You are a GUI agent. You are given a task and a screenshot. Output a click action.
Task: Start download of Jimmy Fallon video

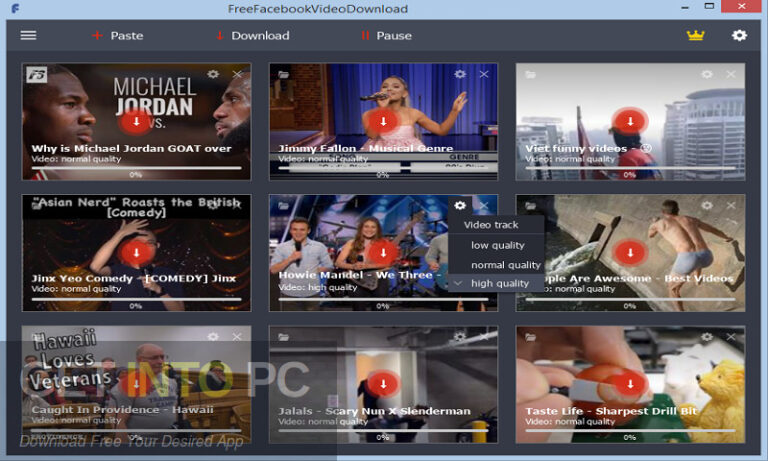[383, 121]
